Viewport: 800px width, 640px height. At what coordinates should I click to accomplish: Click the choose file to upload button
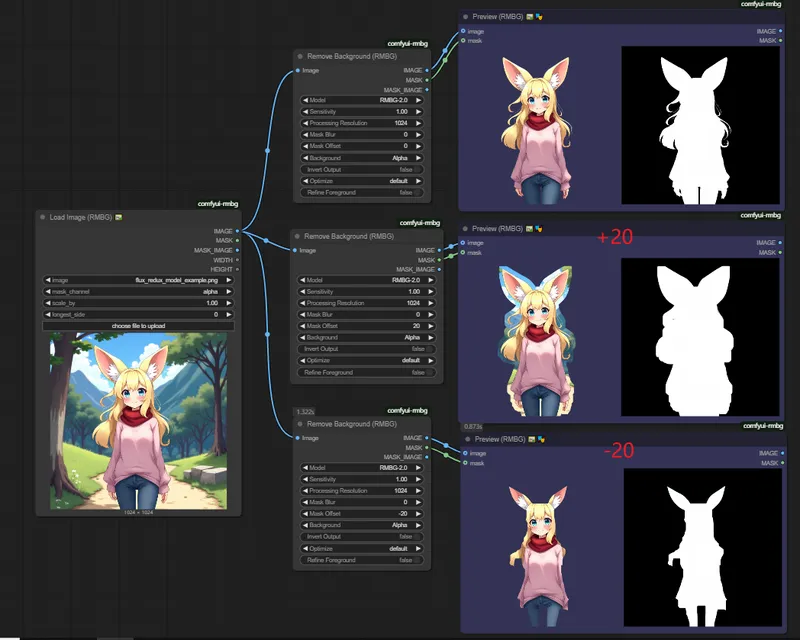[138, 326]
